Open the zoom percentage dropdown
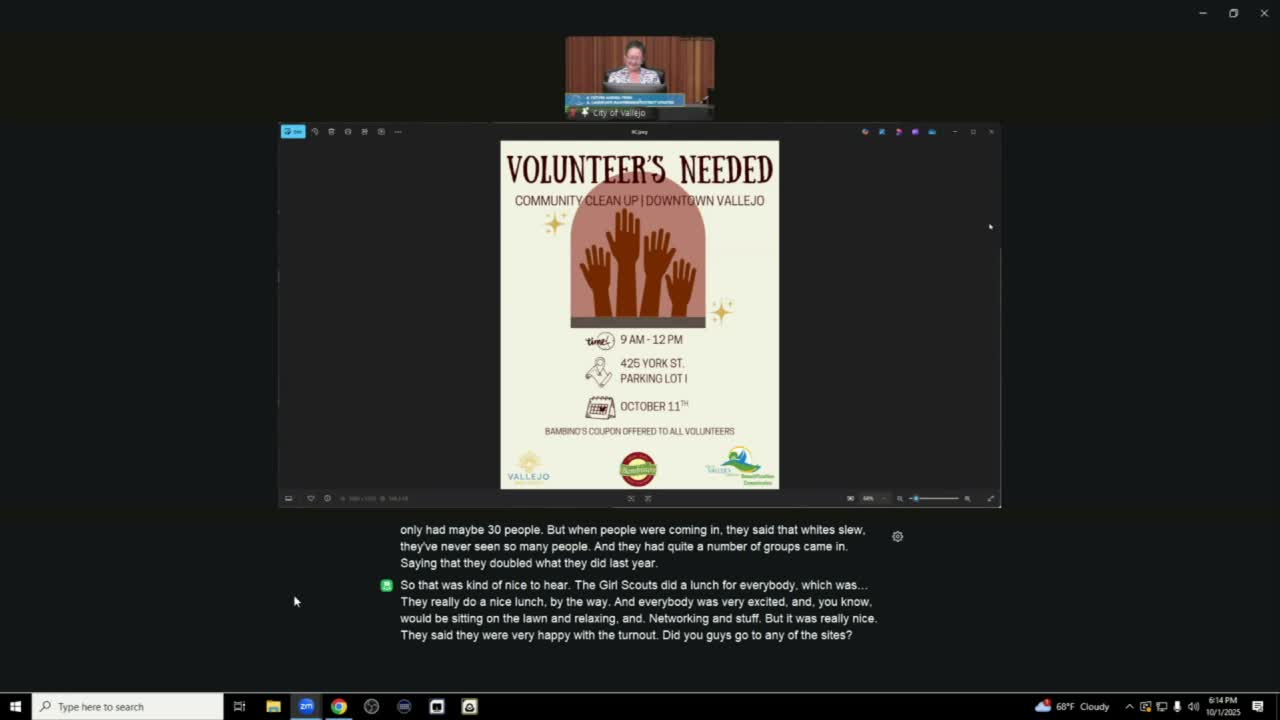 (873, 498)
